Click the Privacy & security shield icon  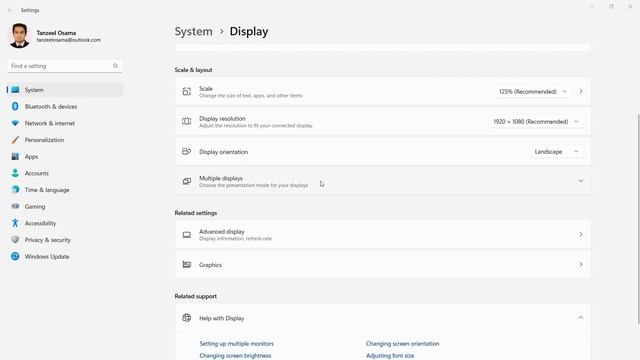tap(15, 240)
